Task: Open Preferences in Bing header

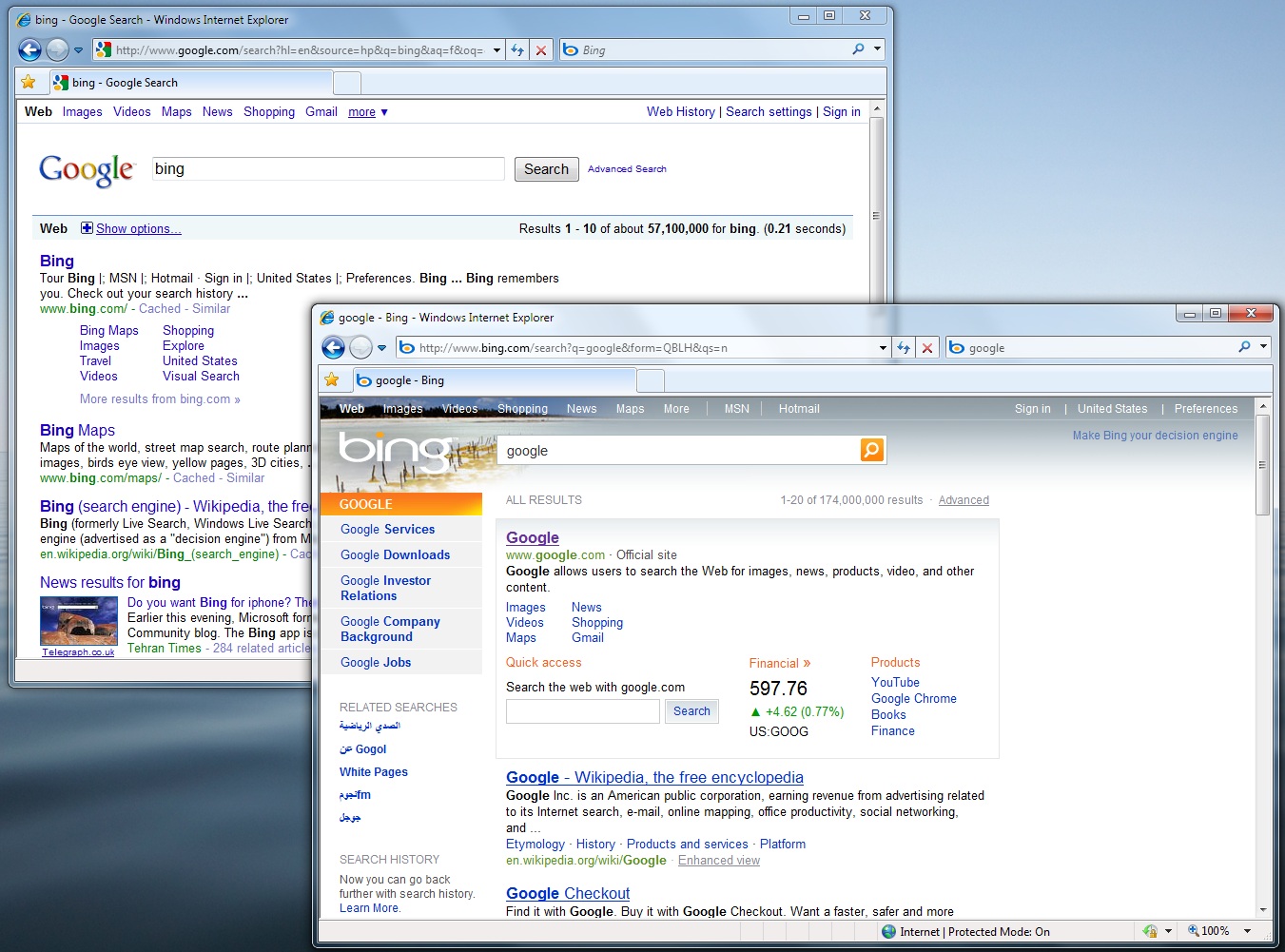Action: (x=1206, y=409)
